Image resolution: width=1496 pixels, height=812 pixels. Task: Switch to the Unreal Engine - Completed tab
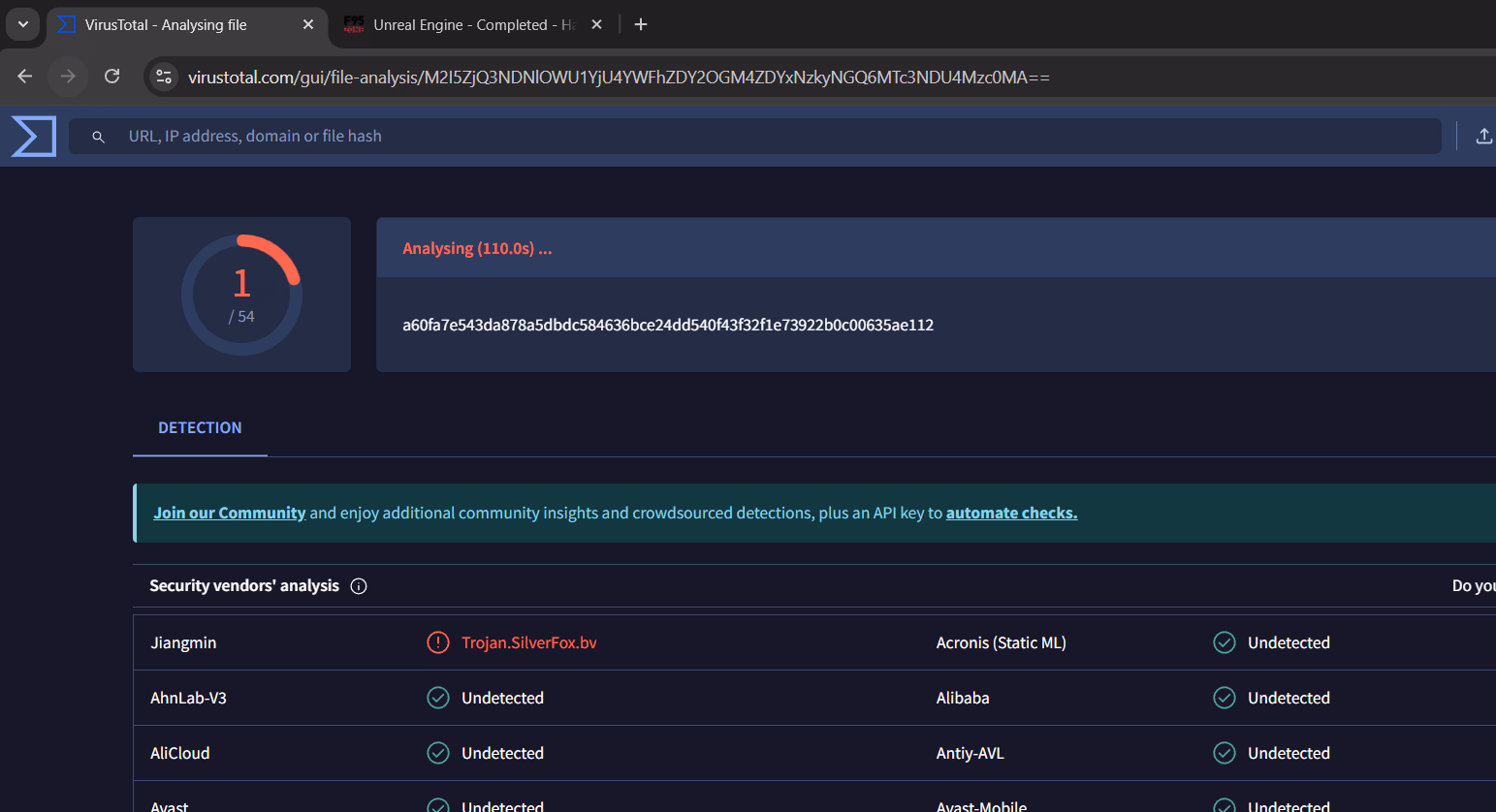pos(475,24)
